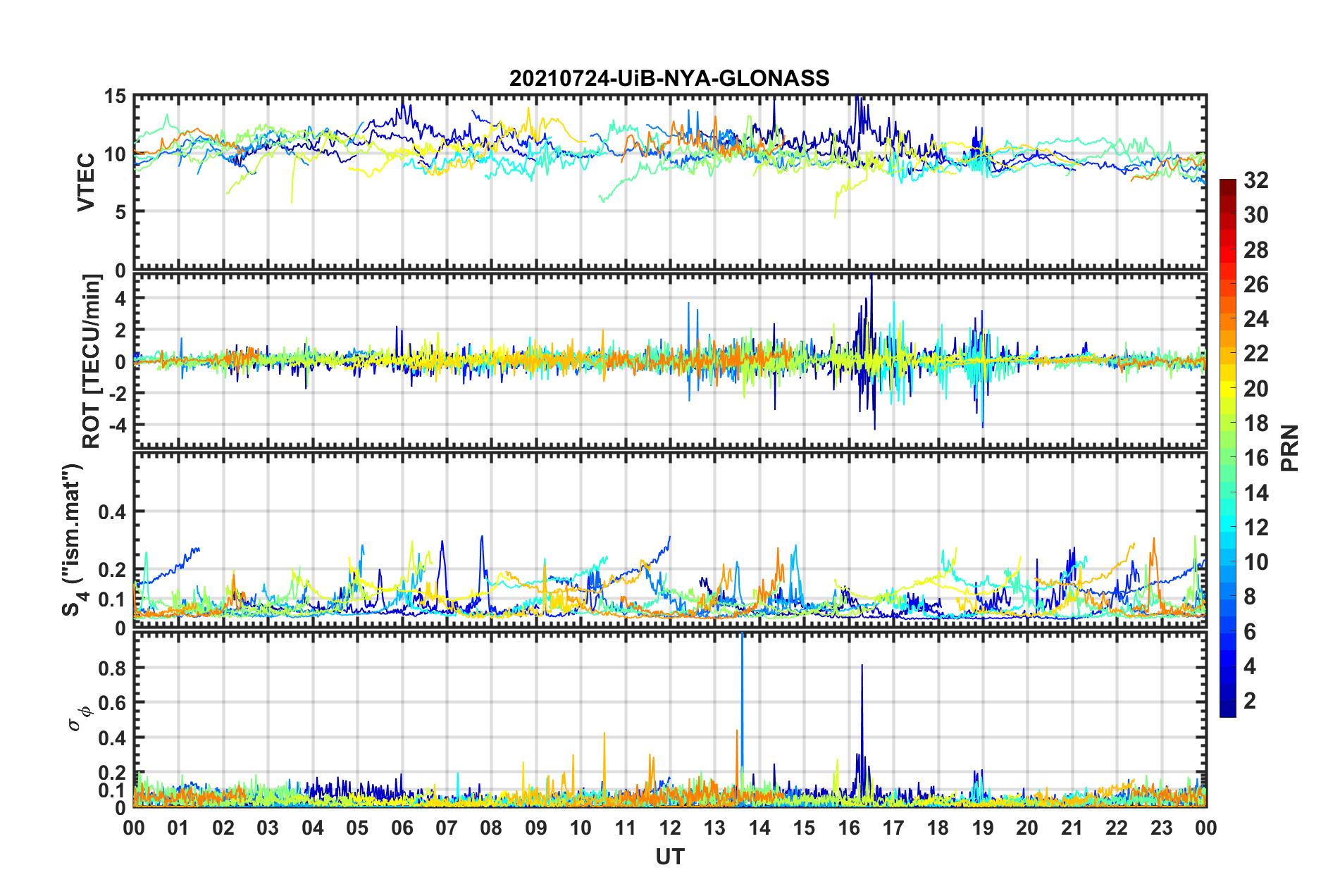
Task: Click colorbar tick label 30
Action: 1255,215
